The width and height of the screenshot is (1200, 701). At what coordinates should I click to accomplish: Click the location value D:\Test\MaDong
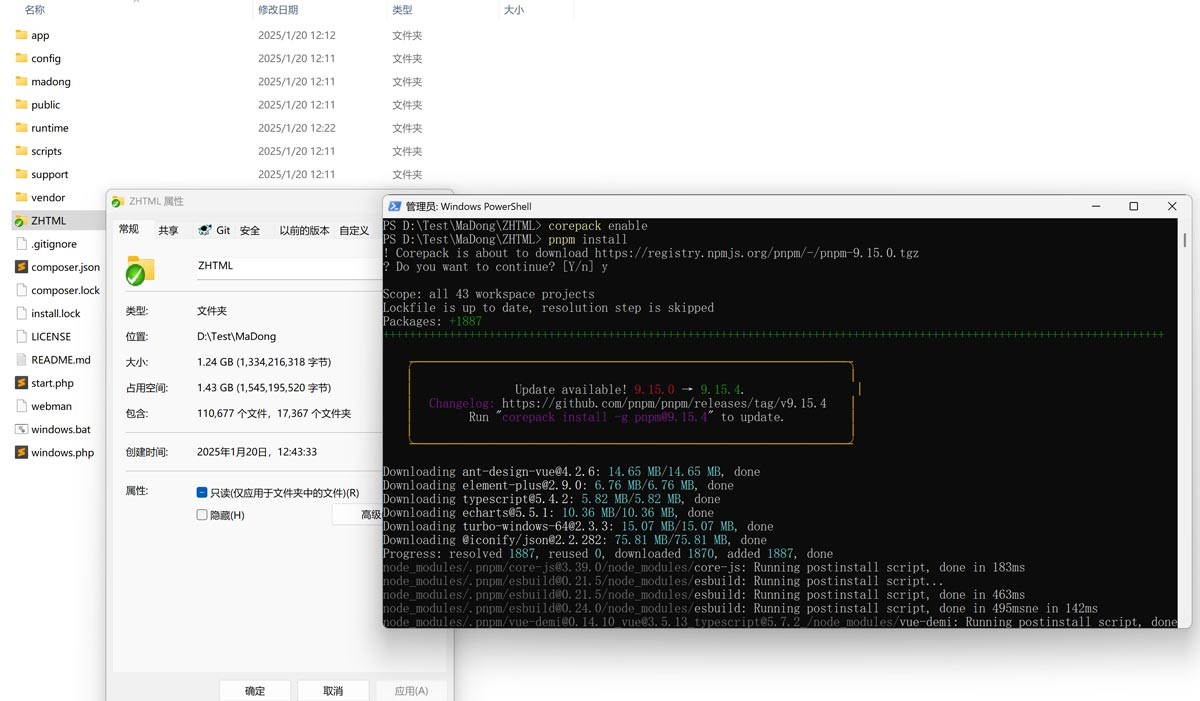click(x=236, y=337)
